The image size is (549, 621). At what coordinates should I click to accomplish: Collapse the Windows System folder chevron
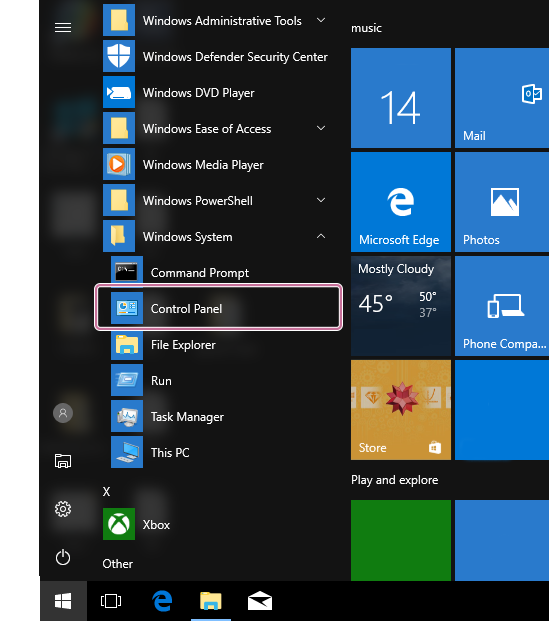point(321,236)
